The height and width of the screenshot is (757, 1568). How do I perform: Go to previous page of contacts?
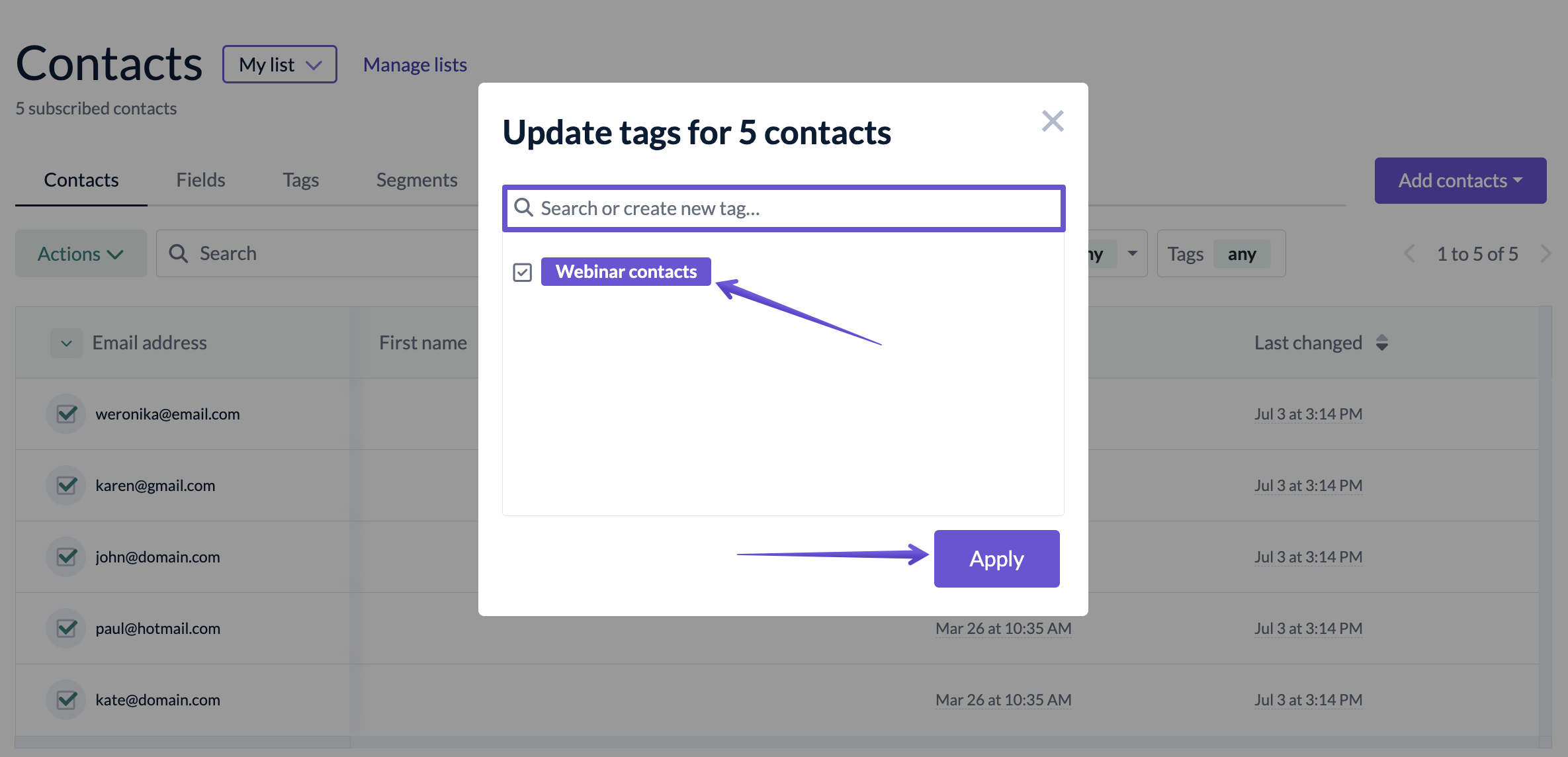pos(1409,253)
